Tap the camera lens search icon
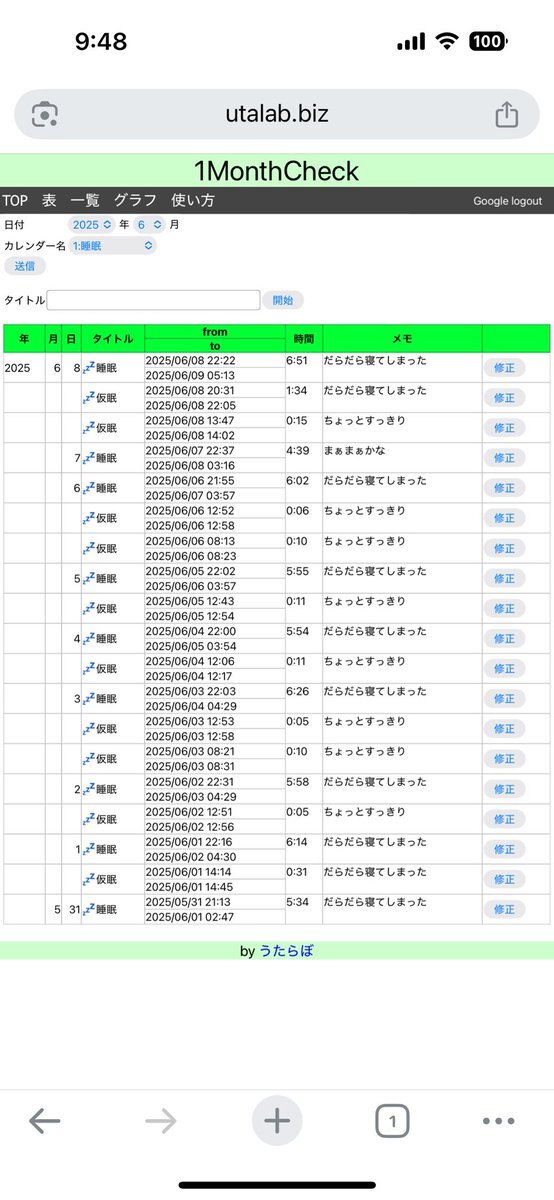Image resolution: width=554 pixels, height=1200 pixels. [45, 114]
